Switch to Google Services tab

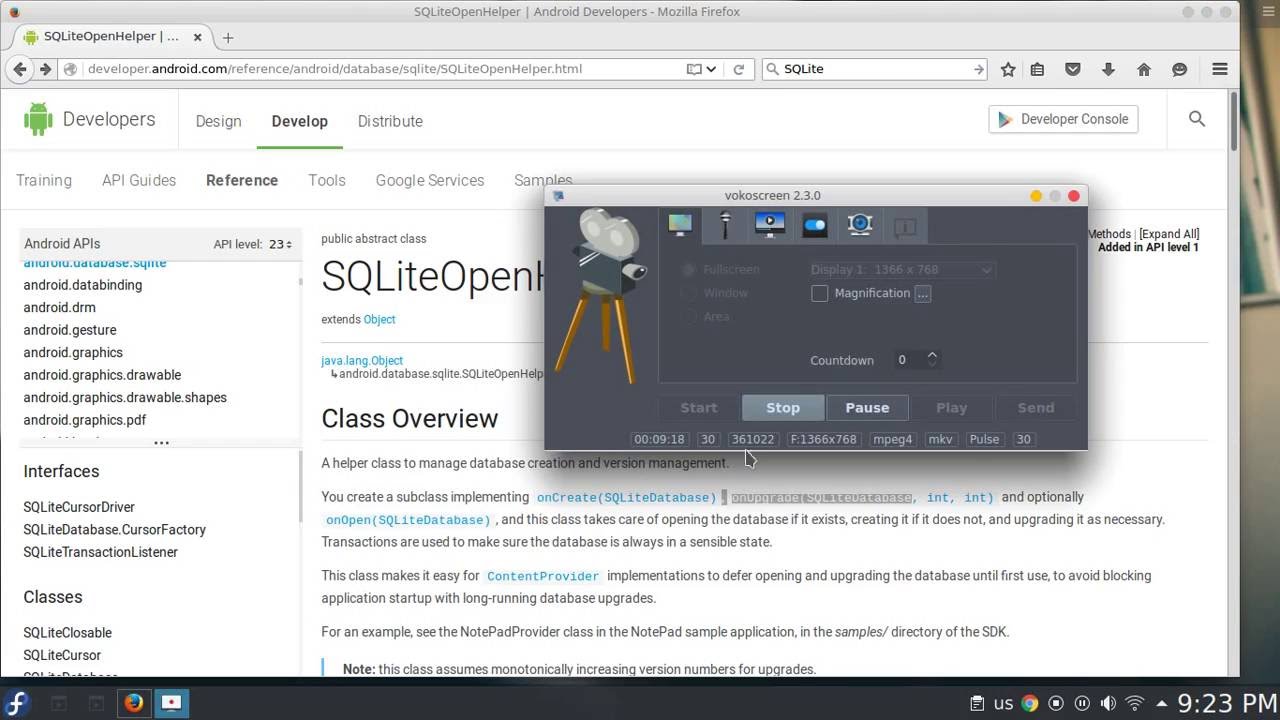pos(430,180)
